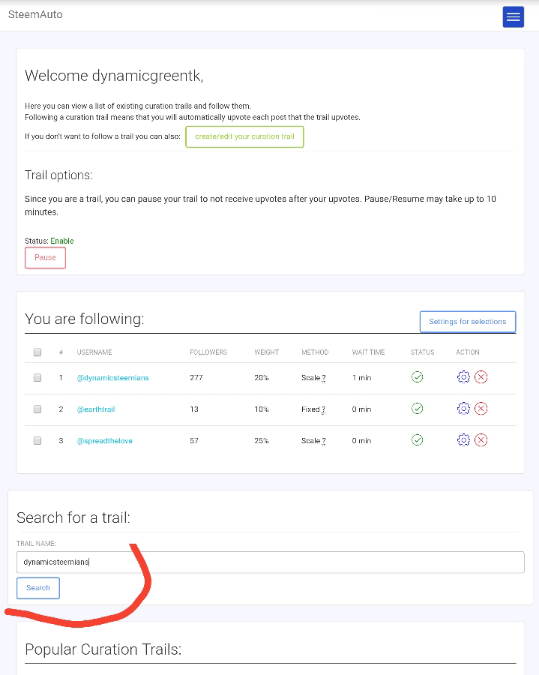
Task: Click green status checkmark for @dynamicsteemians
Action: (x=417, y=377)
